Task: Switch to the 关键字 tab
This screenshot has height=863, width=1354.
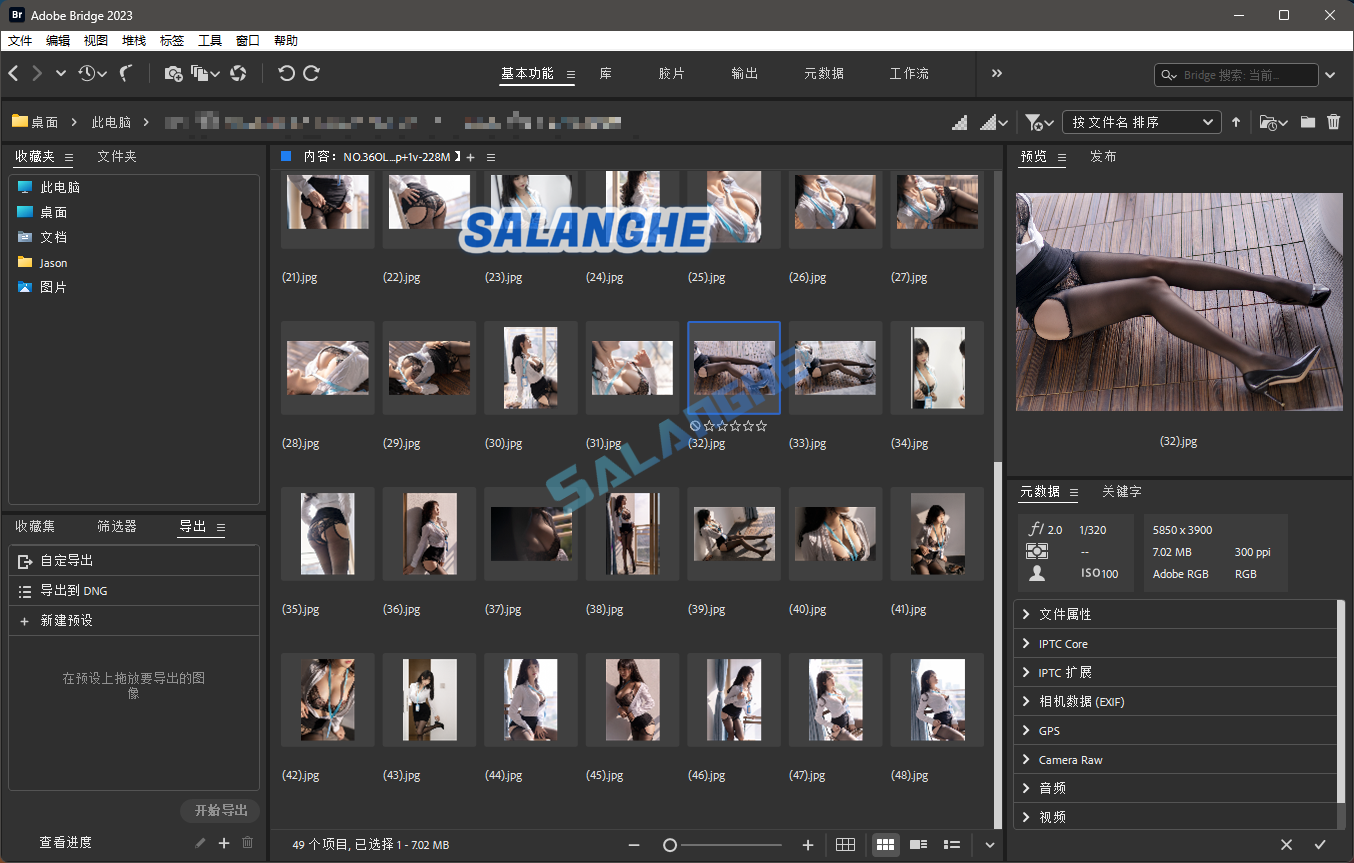Action: [x=1121, y=492]
